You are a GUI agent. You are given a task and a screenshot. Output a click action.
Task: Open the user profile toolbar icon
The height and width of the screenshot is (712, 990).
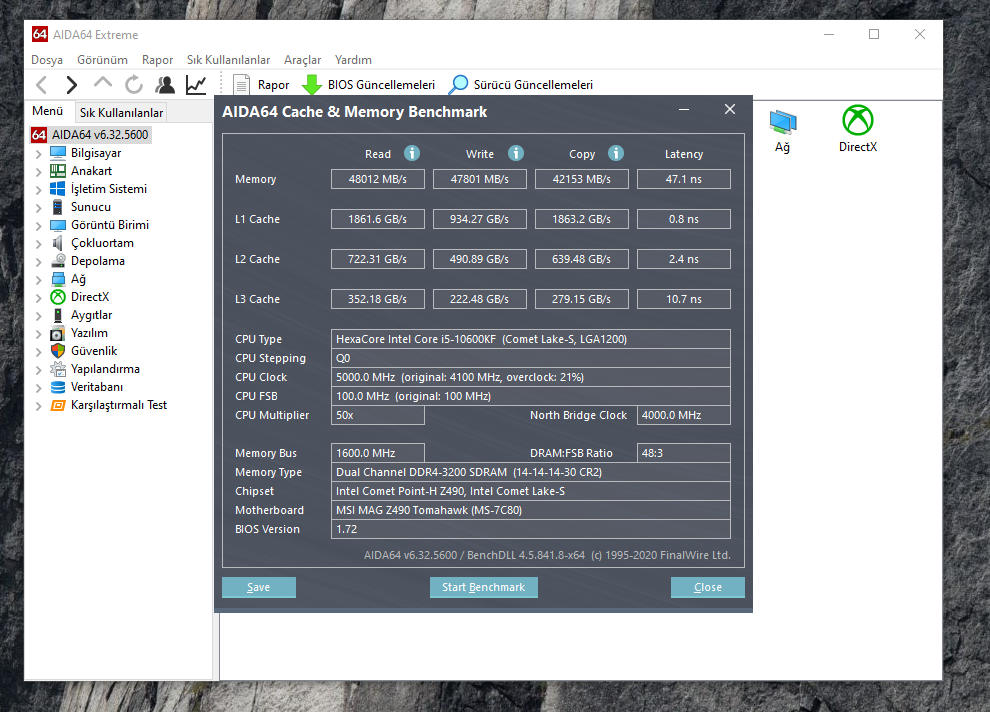tap(165, 85)
